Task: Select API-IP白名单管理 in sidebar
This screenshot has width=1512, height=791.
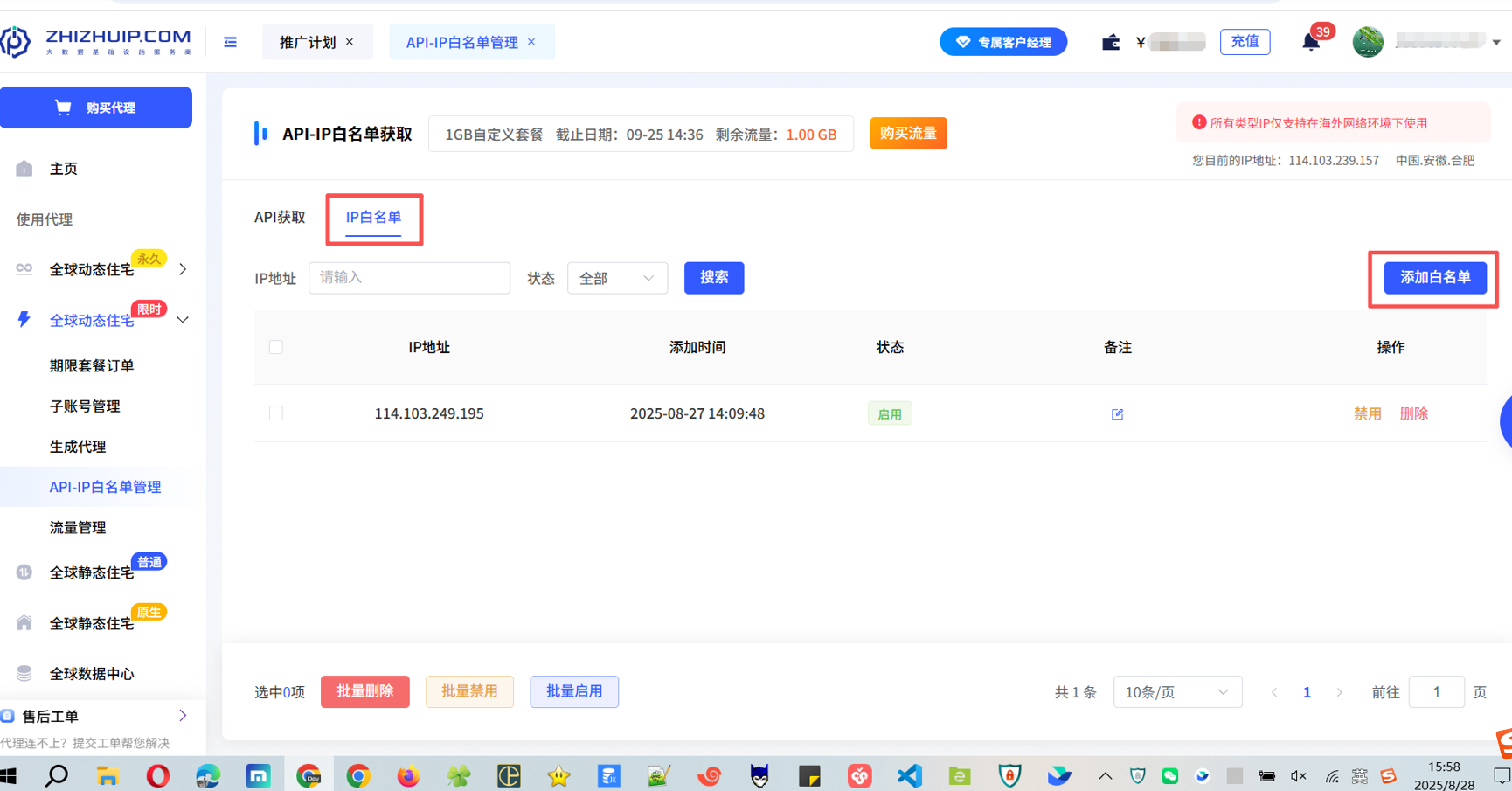Action: pyautogui.click(x=105, y=487)
